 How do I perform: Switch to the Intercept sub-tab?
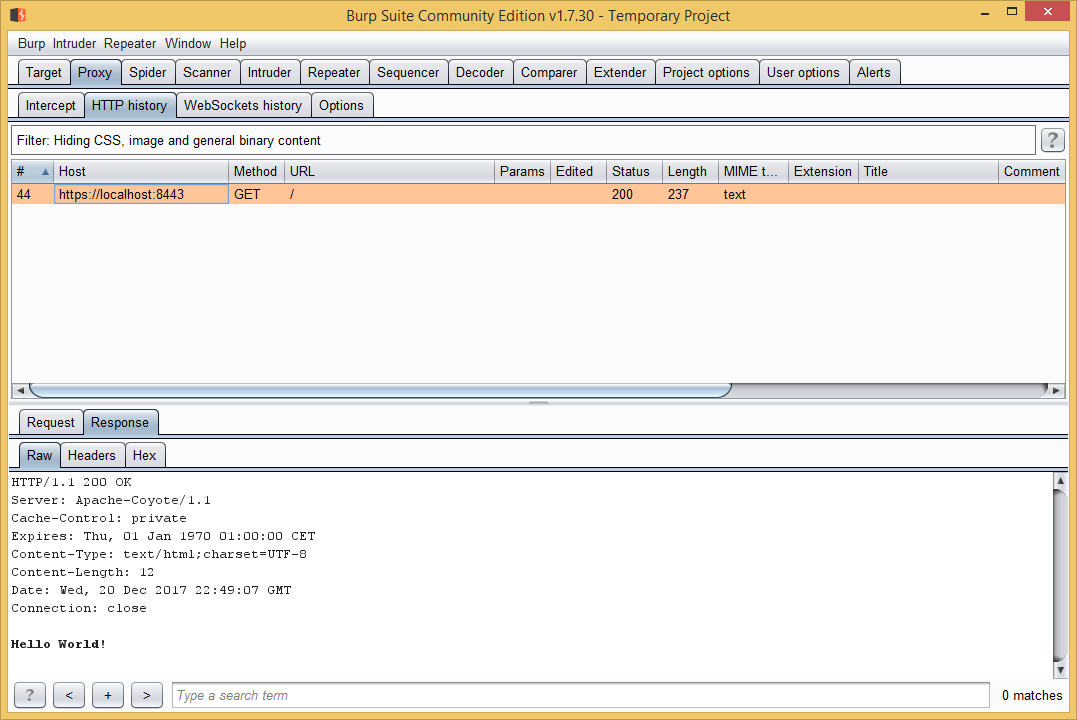[x=51, y=105]
